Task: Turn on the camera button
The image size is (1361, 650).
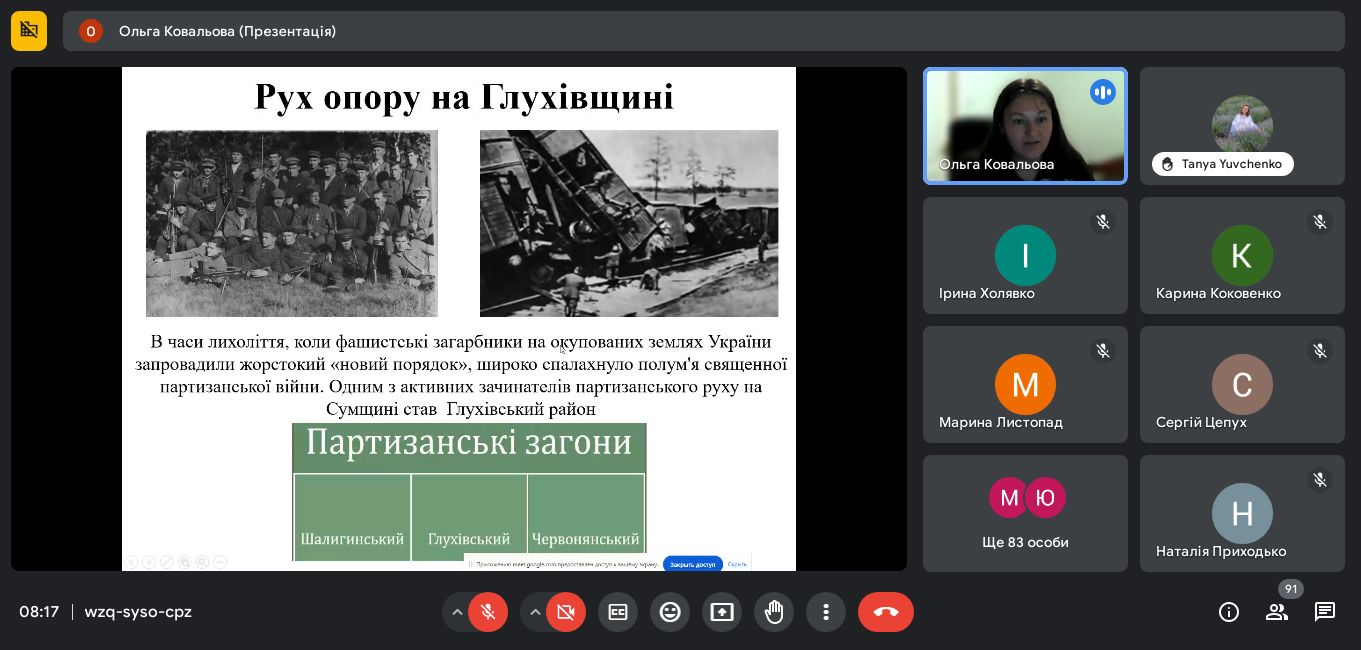Action: pyautogui.click(x=566, y=612)
